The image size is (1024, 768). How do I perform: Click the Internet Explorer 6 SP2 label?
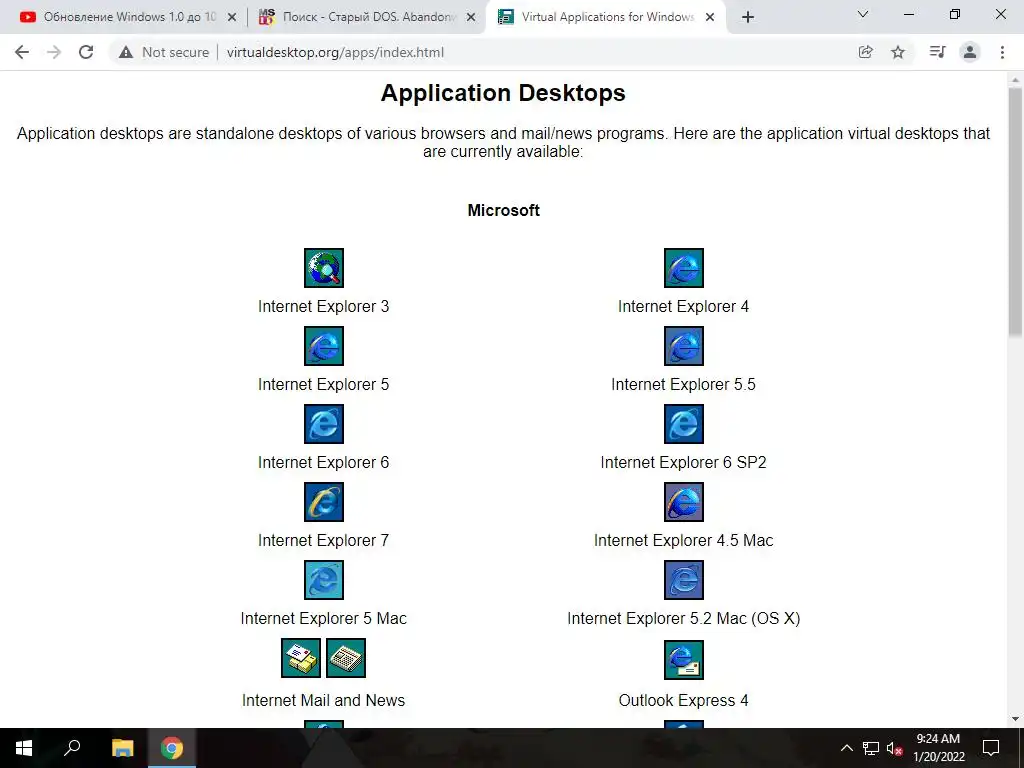[x=683, y=462]
